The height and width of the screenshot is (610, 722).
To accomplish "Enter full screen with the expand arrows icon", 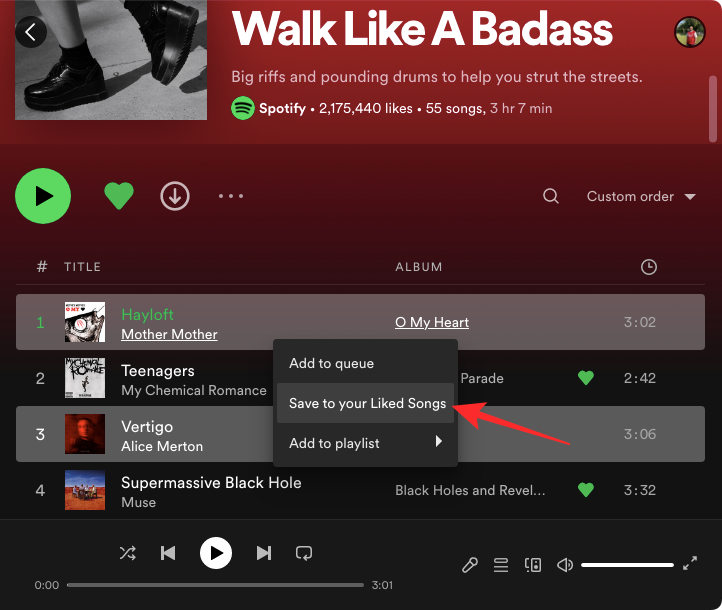I will click(x=690, y=563).
